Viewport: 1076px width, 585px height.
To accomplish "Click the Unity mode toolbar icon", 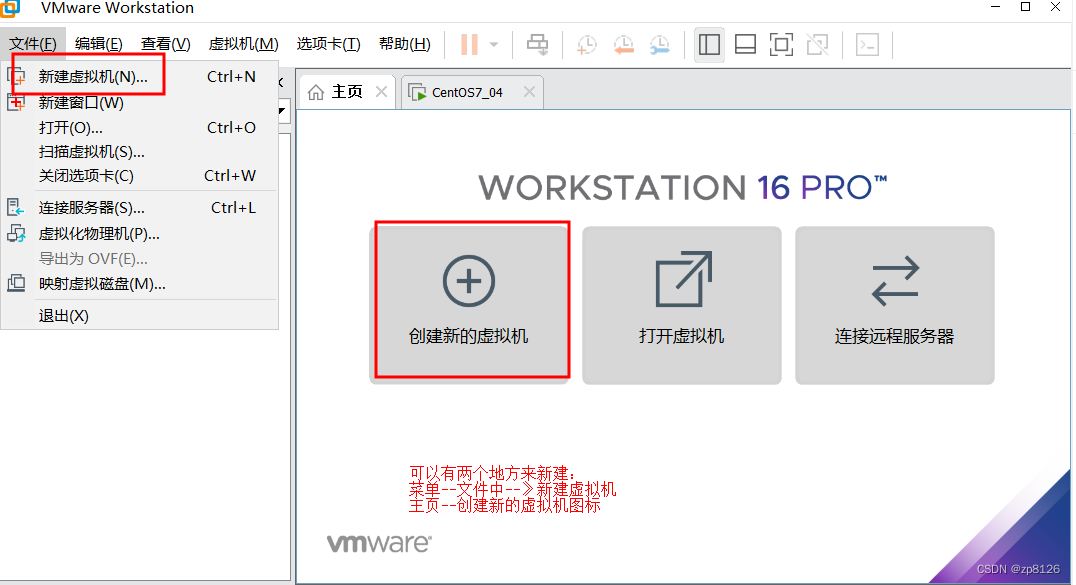I will click(817, 45).
